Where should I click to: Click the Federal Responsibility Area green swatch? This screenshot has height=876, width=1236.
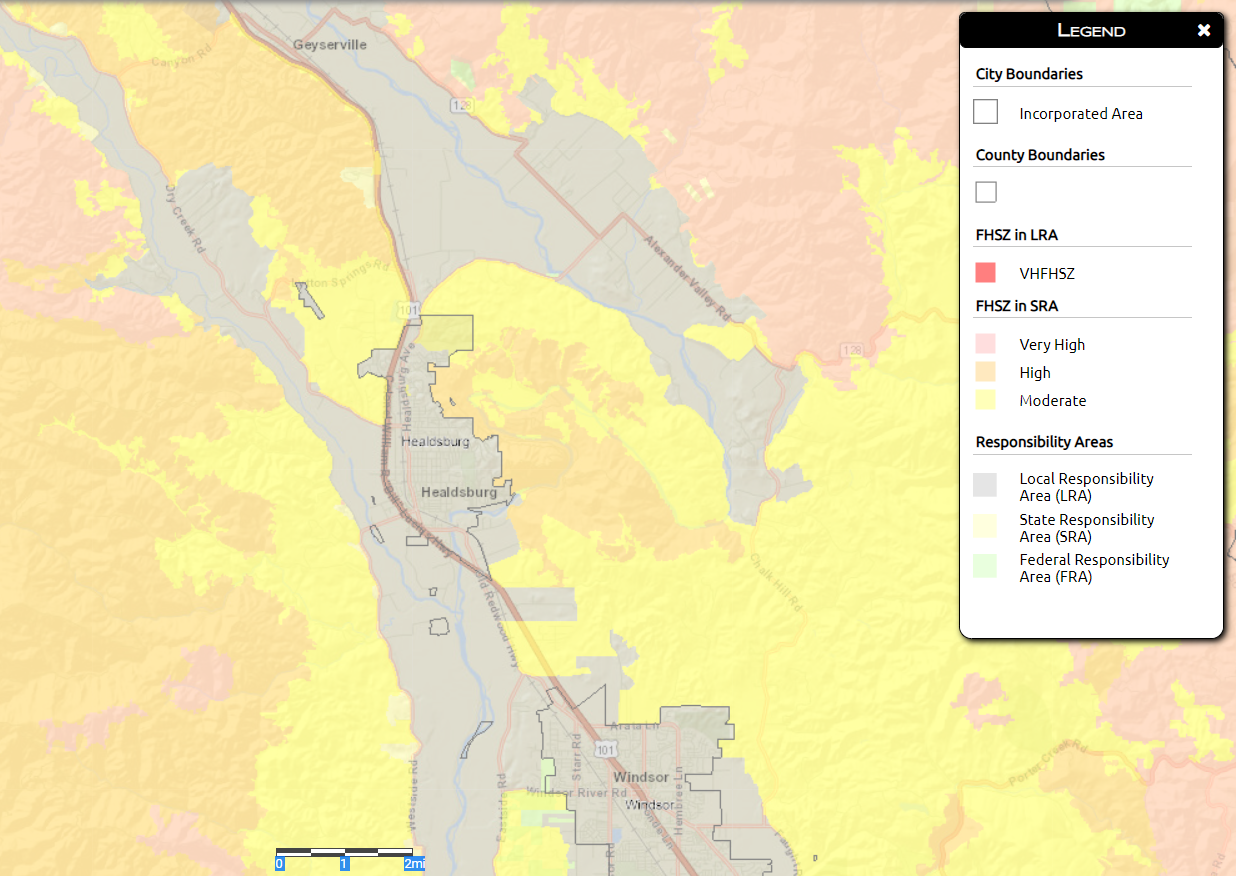[x=985, y=567]
